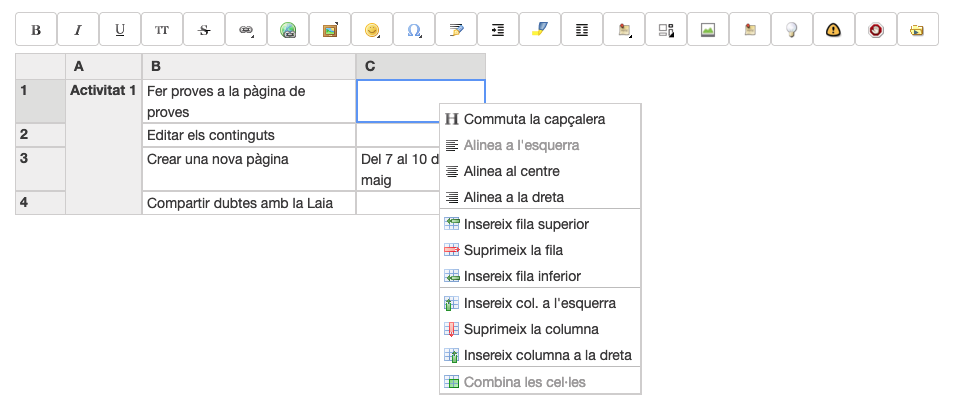
Task: Open the link insertion dropdown
Action: 246,30
